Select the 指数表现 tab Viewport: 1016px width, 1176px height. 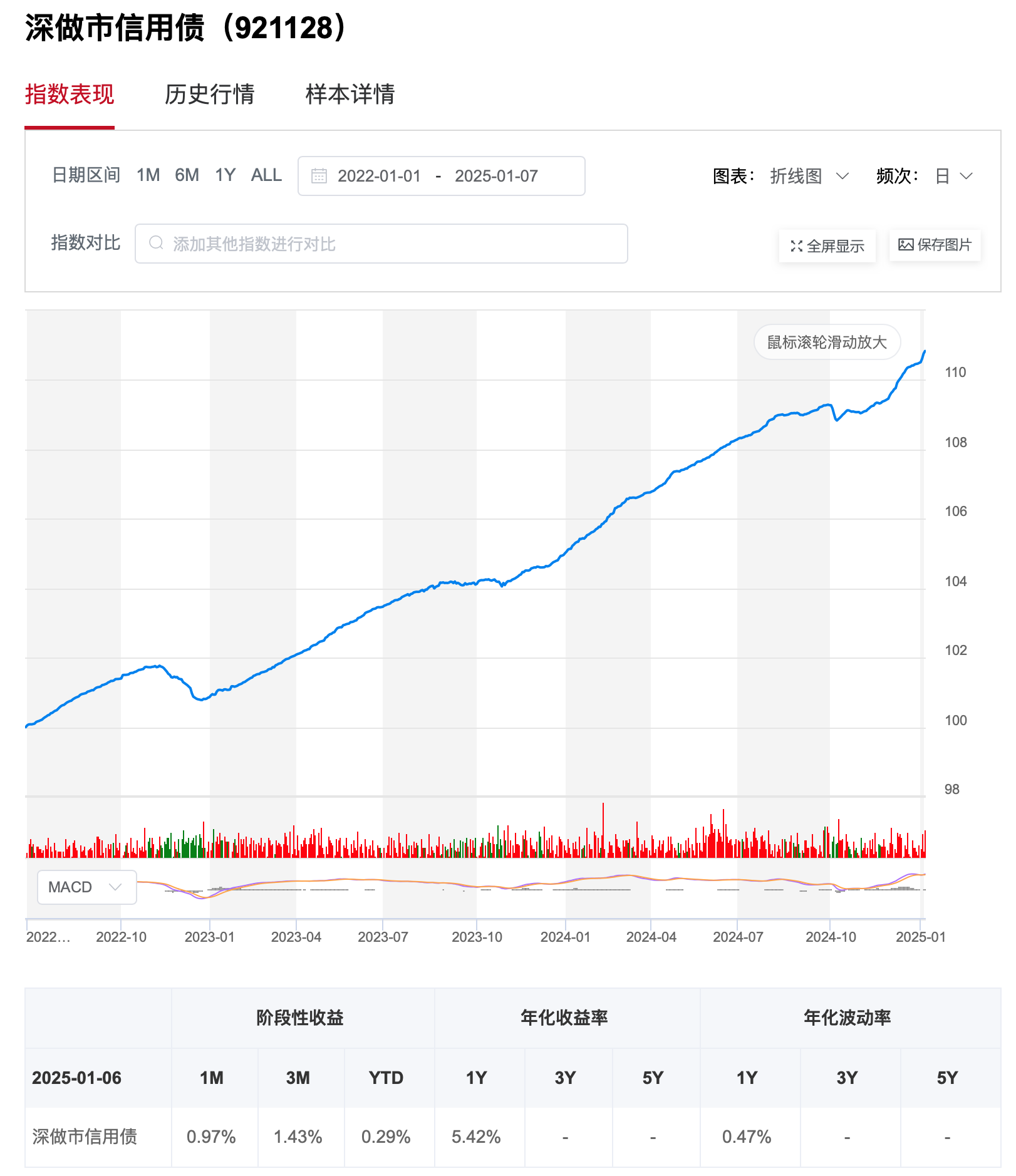[x=70, y=95]
